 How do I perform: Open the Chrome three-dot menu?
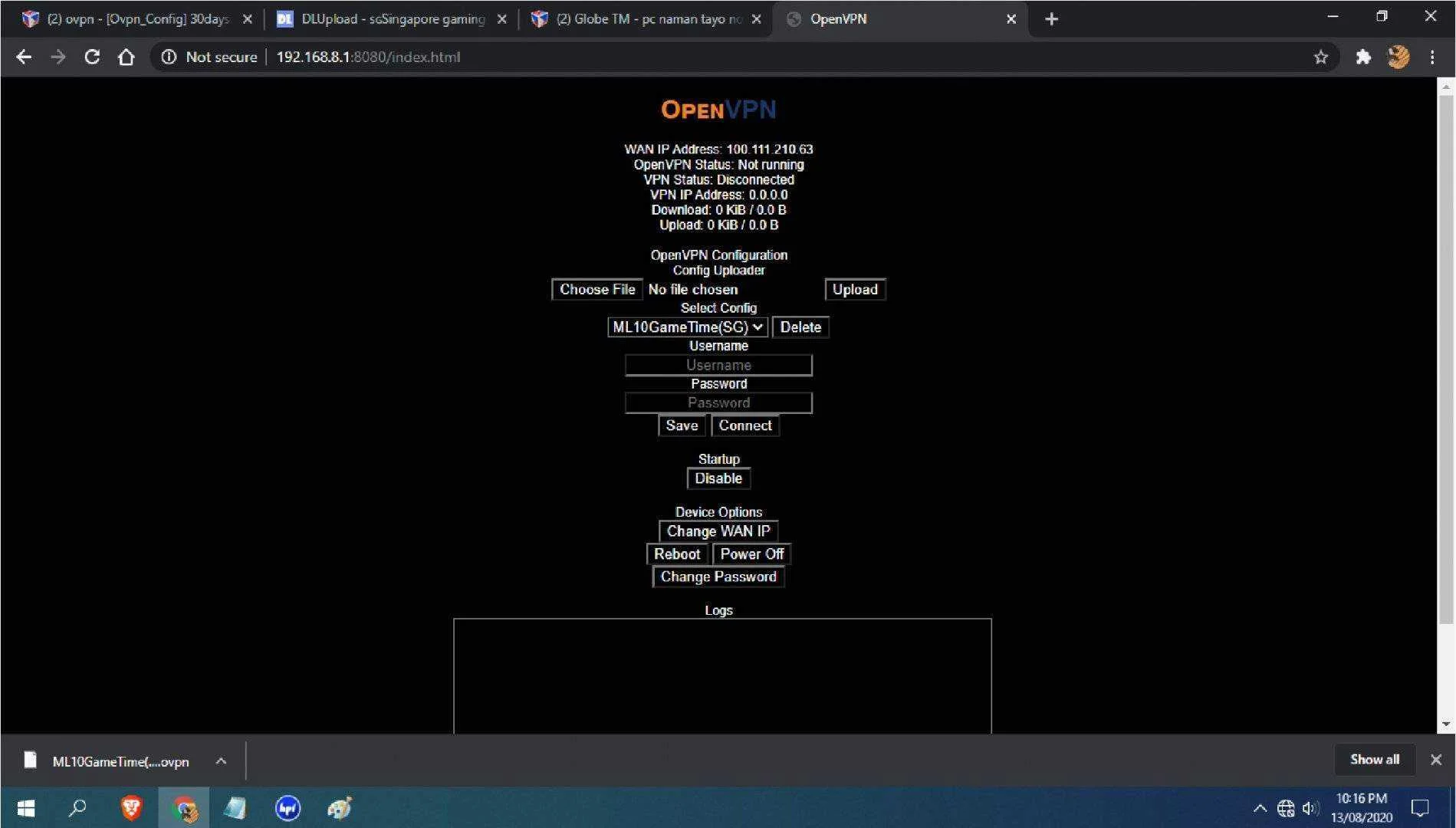coord(1432,57)
